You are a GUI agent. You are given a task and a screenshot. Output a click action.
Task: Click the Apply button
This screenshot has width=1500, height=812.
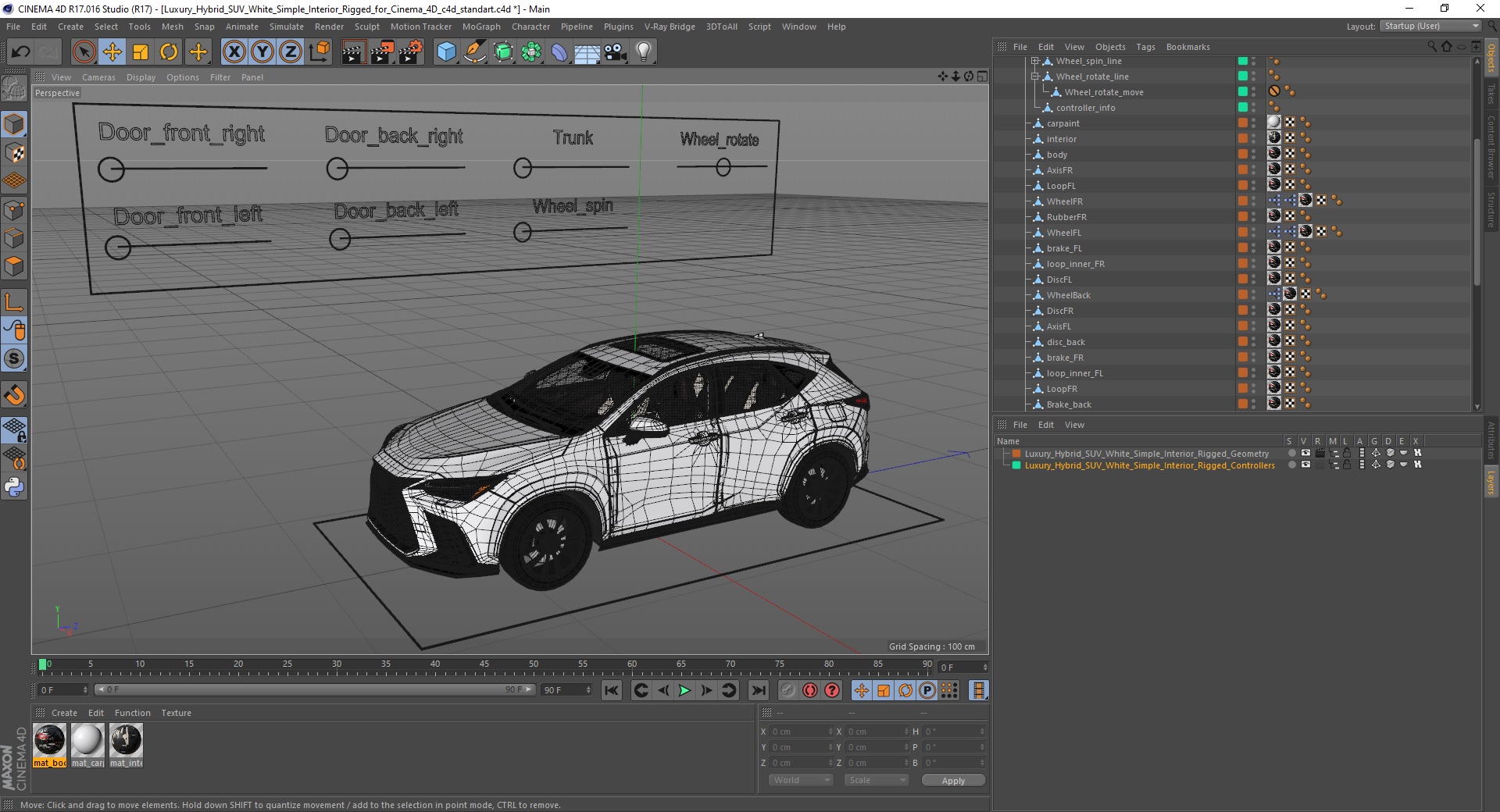coord(953,780)
